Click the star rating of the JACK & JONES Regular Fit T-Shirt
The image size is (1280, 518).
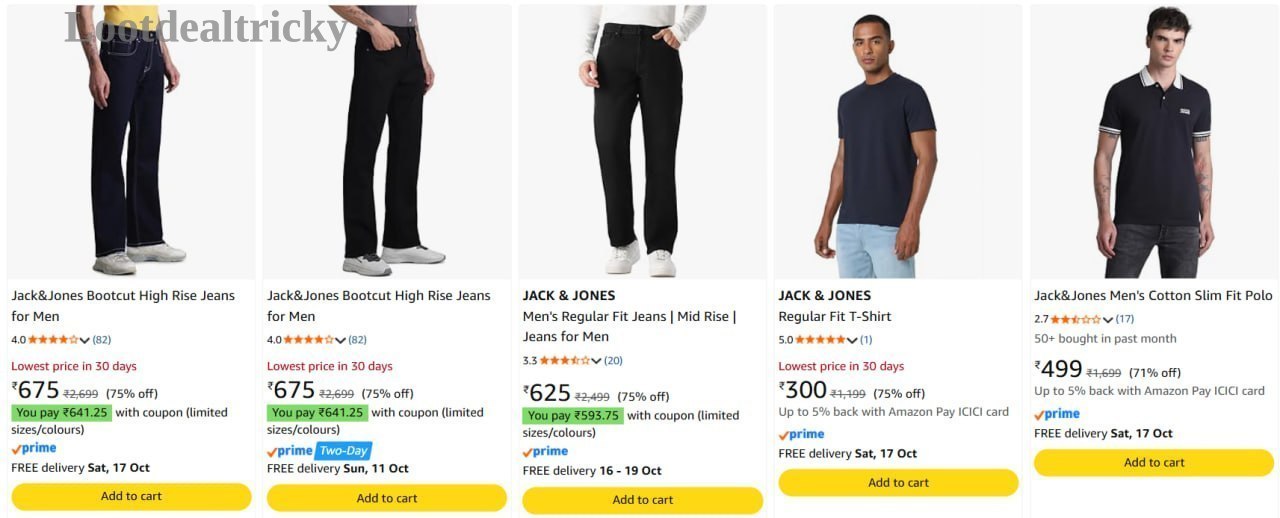coord(820,340)
